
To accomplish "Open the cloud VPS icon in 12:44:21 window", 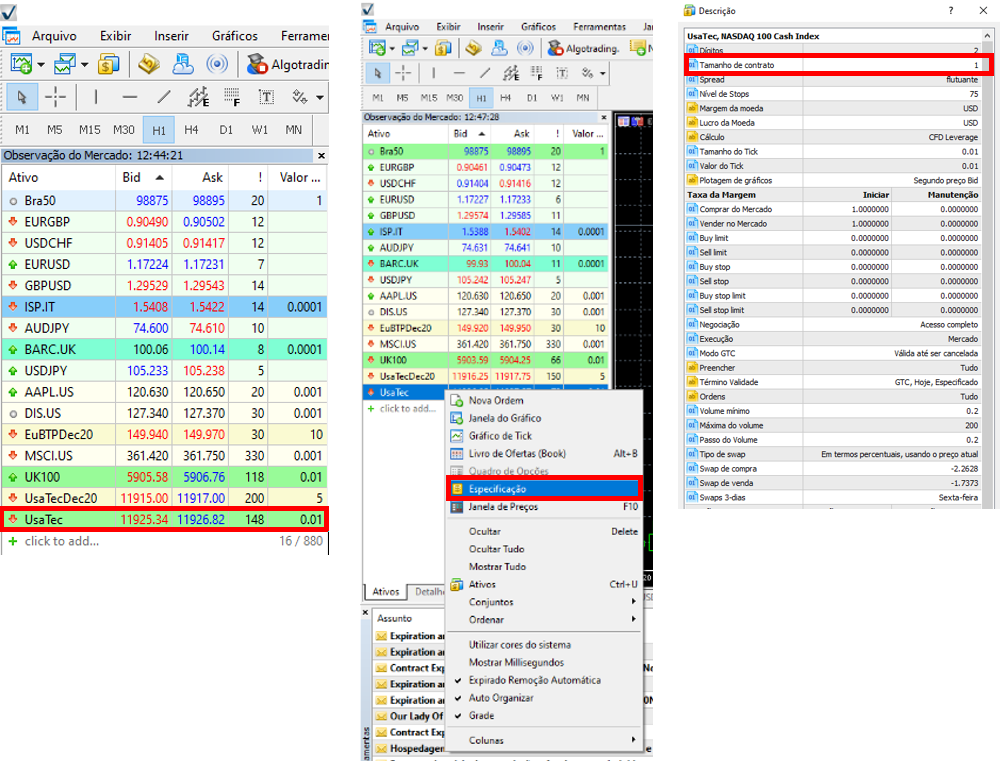I will [x=183, y=64].
